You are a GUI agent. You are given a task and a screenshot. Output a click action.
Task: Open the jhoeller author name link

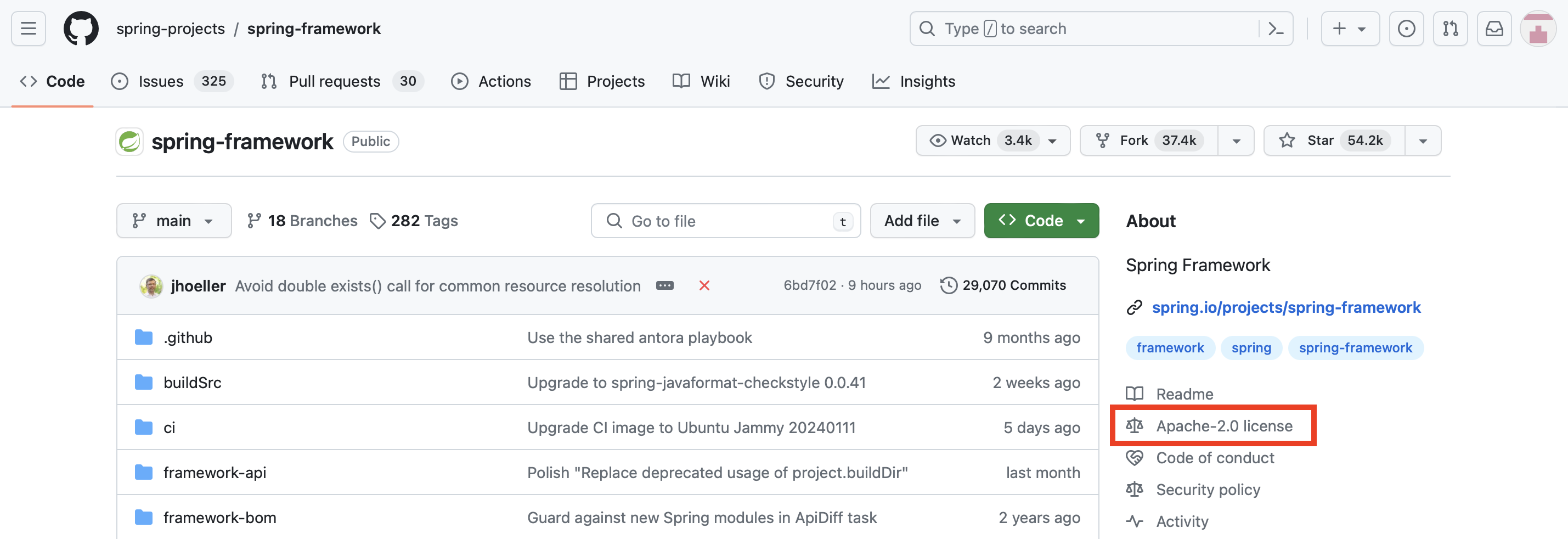coord(198,285)
